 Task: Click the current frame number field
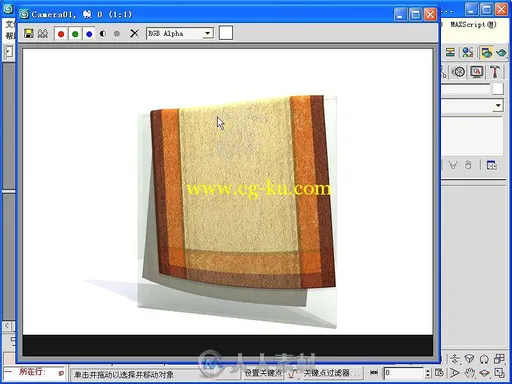point(403,373)
